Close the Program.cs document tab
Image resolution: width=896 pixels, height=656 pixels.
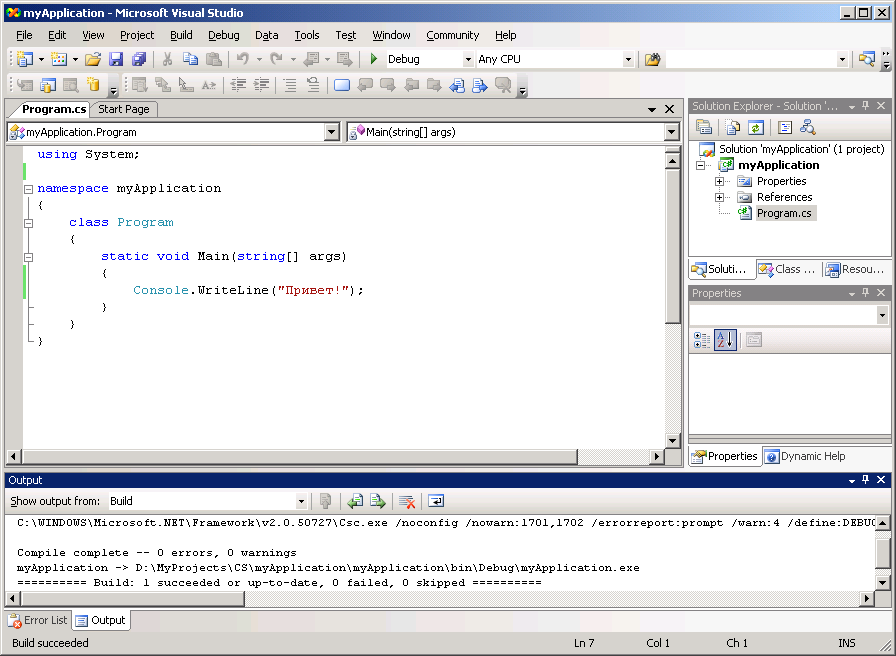click(670, 109)
